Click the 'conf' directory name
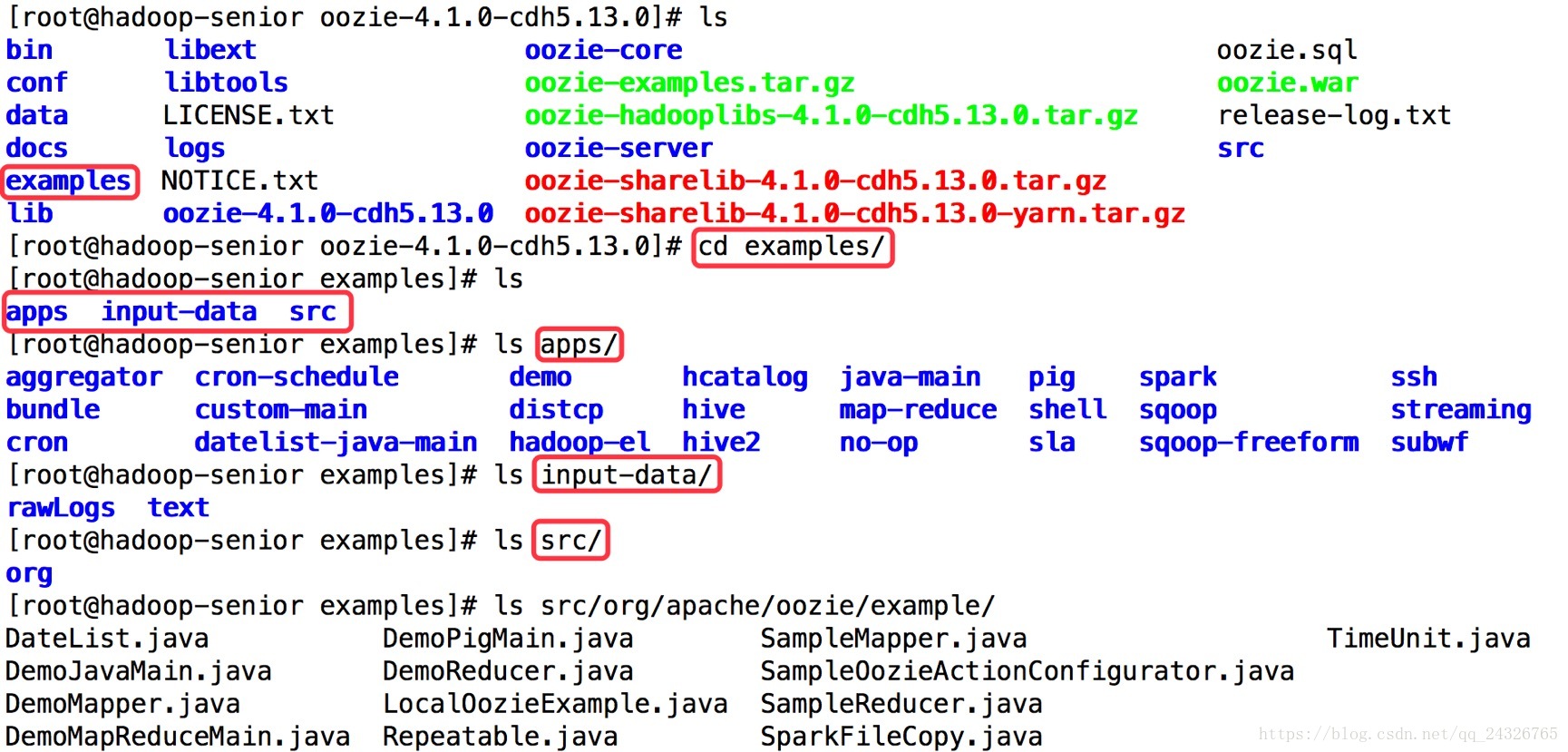This screenshot has height=752, width=1568. 36,83
